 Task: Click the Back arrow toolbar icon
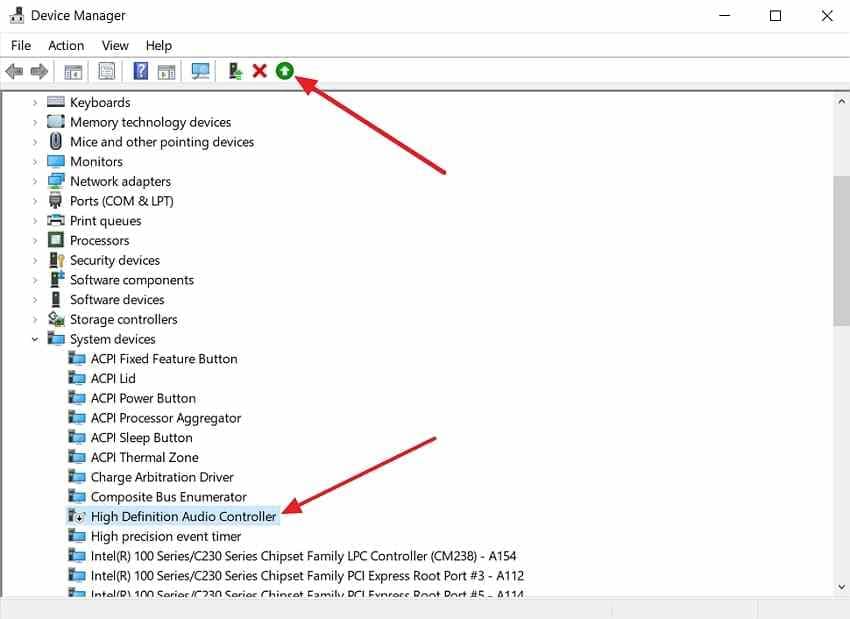(14, 71)
